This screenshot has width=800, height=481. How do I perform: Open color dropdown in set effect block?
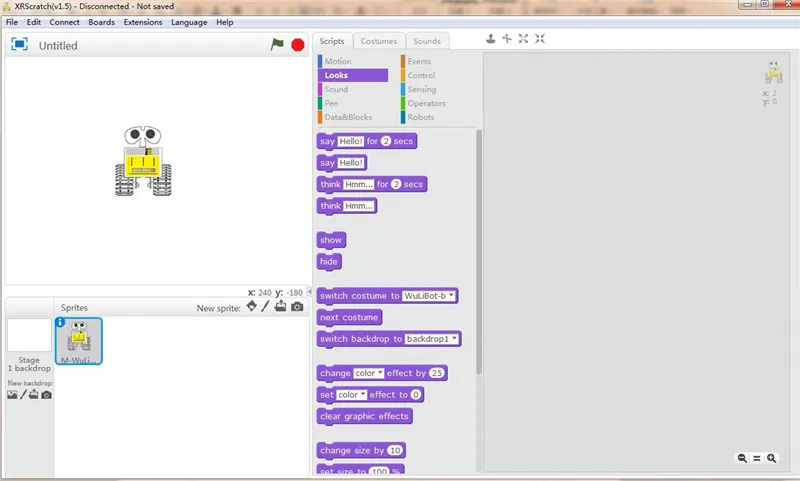point(352,395)
